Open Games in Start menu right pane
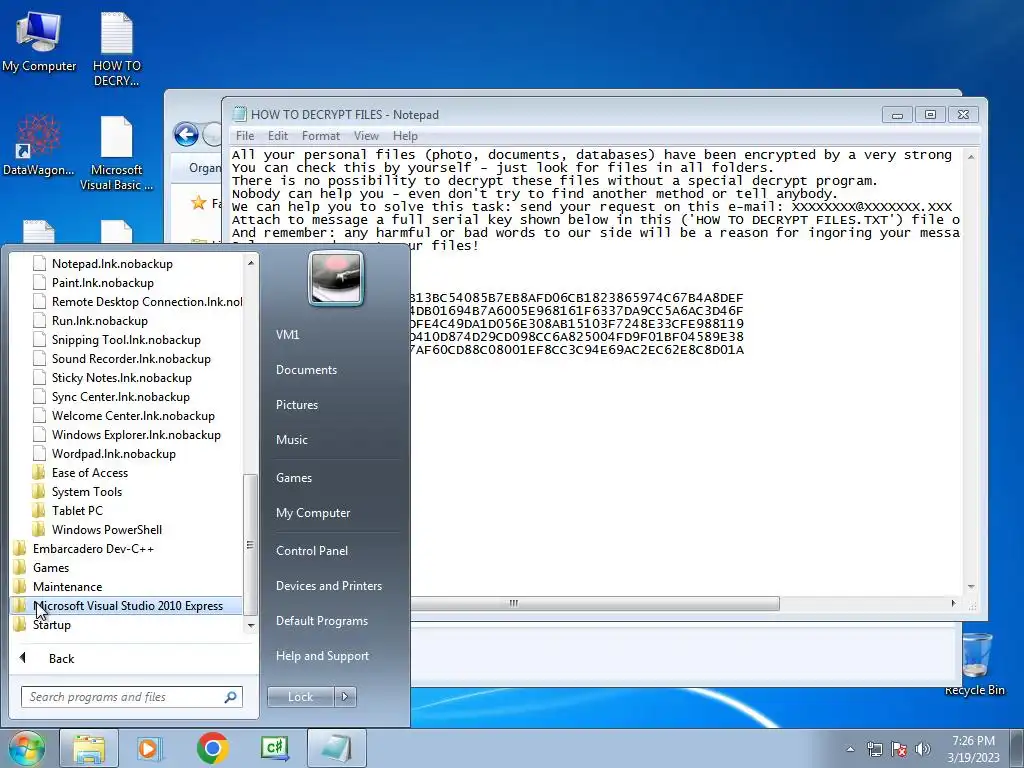Image resolution: width=1024 pixels, height=768 pixels. [x=294, y=478]
